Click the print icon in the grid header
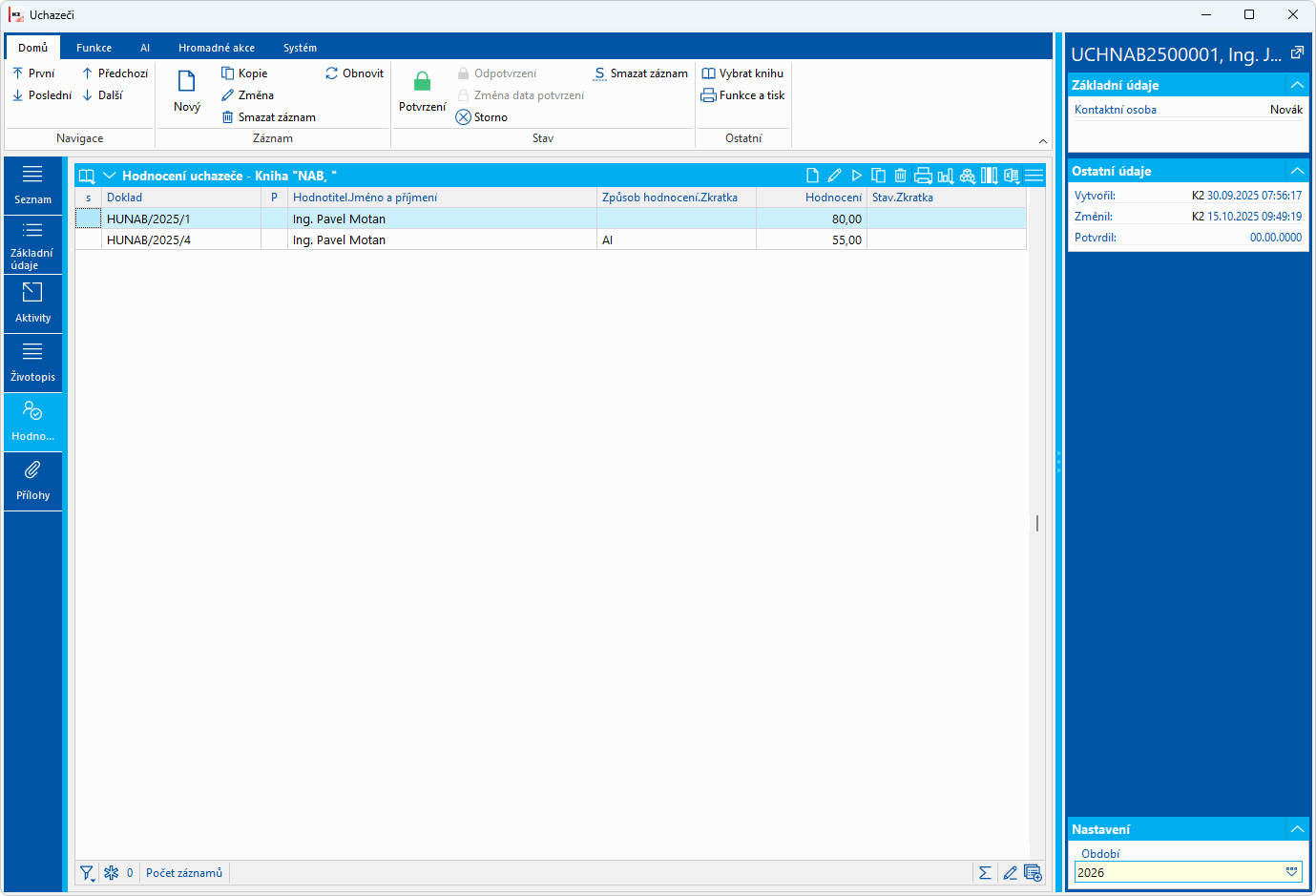Viewport: 1316px width, 896px height. click(923, 176)
